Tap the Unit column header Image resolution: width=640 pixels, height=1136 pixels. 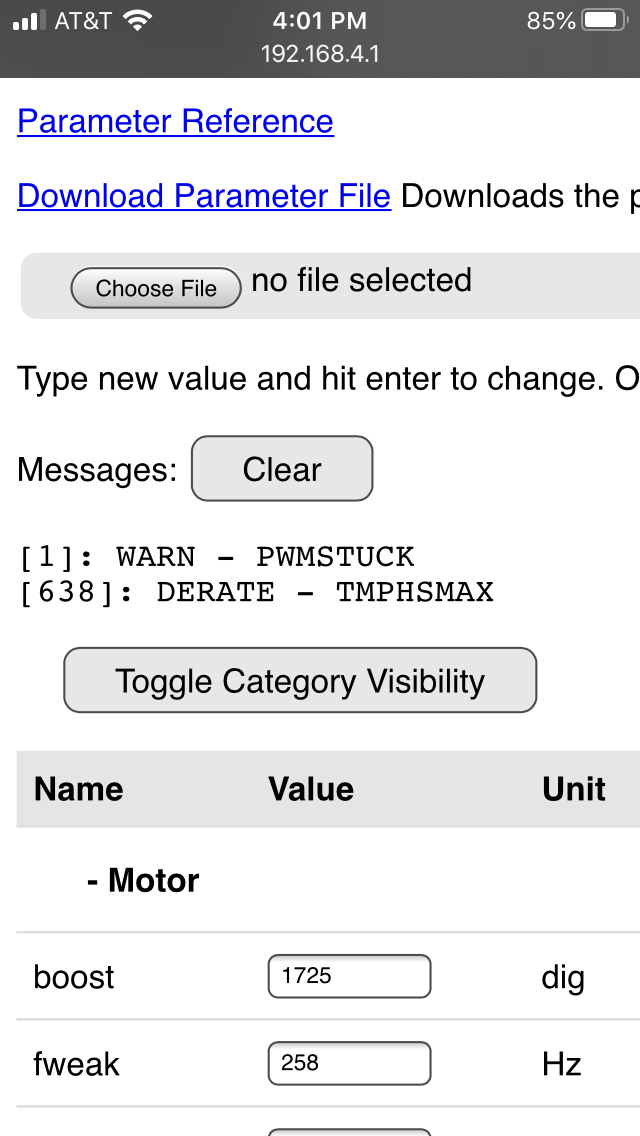coord(574,789)
